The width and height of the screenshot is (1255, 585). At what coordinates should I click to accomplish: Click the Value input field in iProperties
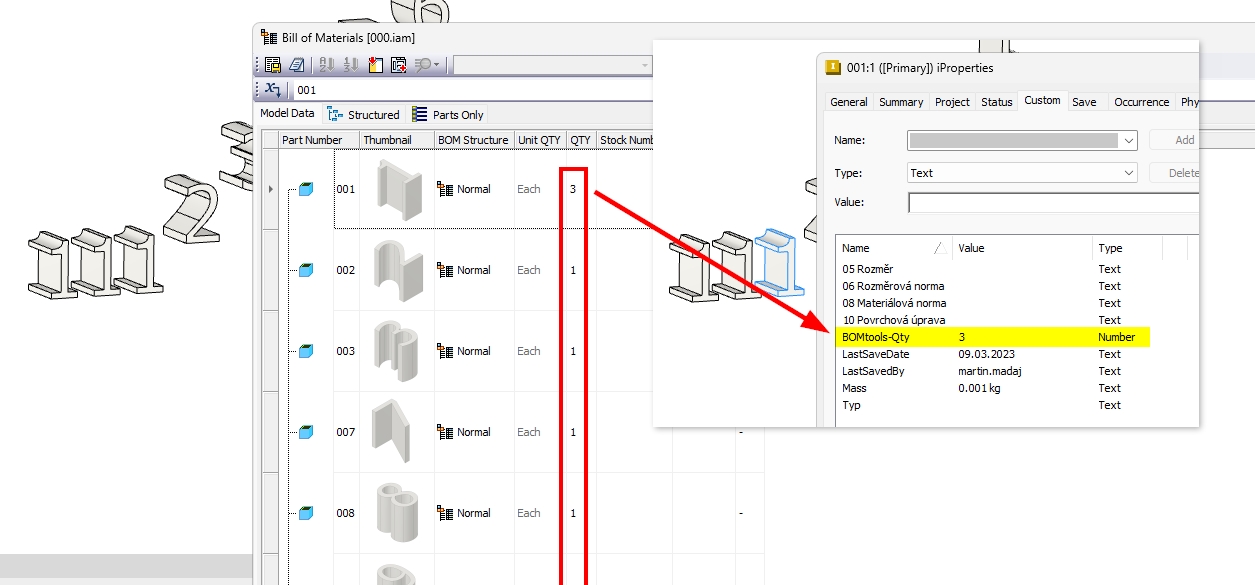[x=1052, y=203]
